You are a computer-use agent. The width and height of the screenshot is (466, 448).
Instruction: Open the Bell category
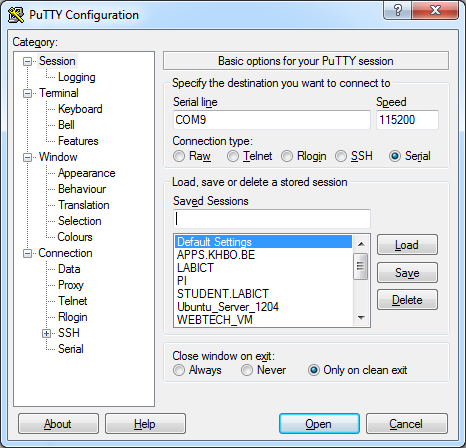[66, 125]
